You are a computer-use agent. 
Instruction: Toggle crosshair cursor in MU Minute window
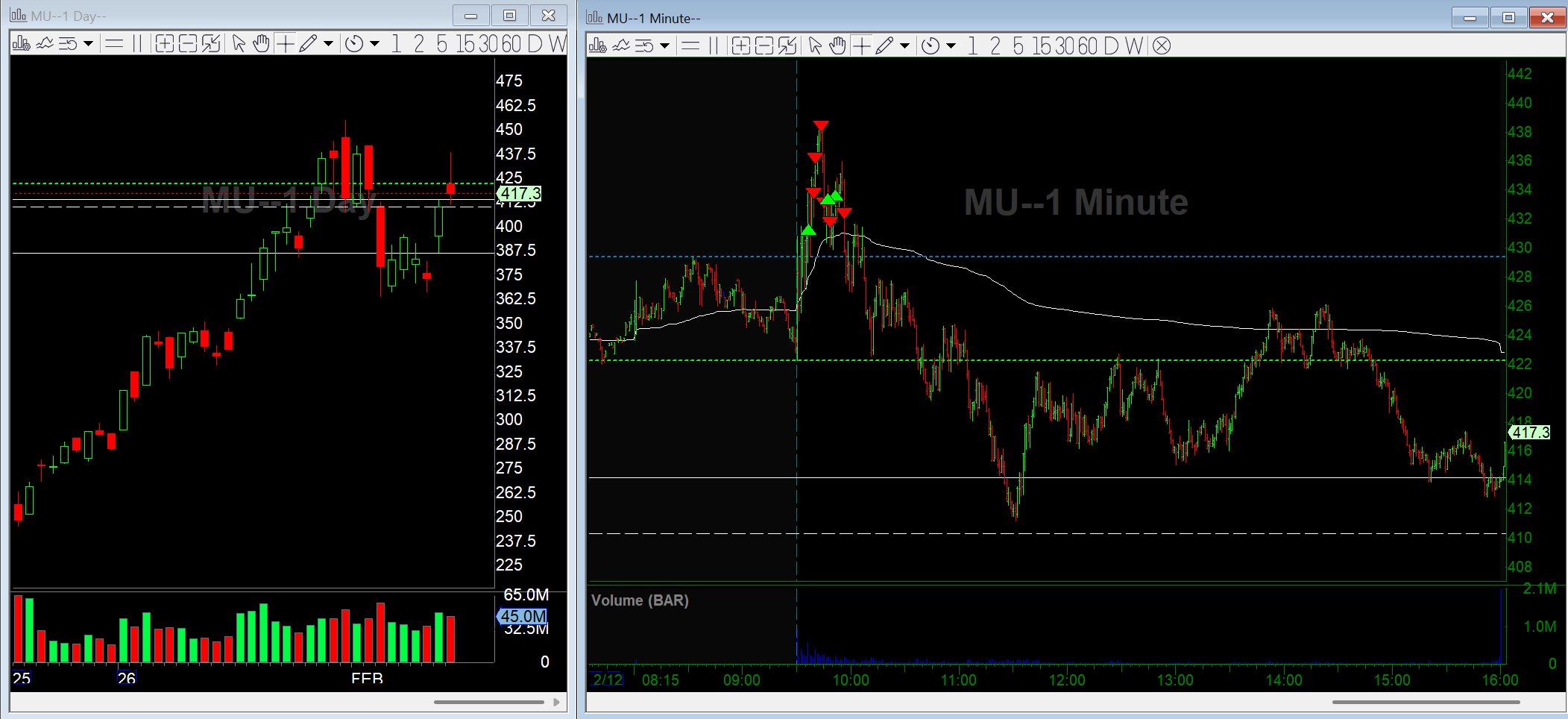coord(861,46)
